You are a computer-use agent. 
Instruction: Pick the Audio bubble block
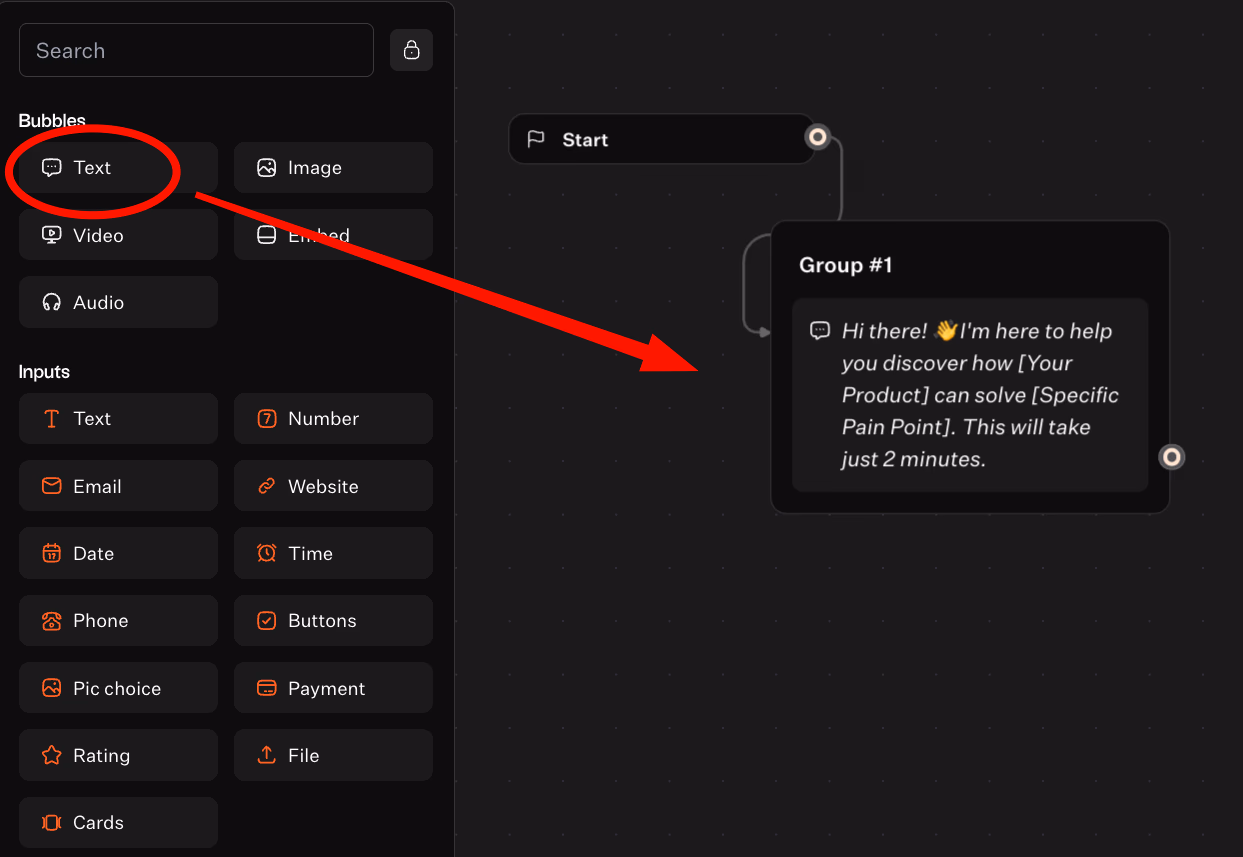118,301
